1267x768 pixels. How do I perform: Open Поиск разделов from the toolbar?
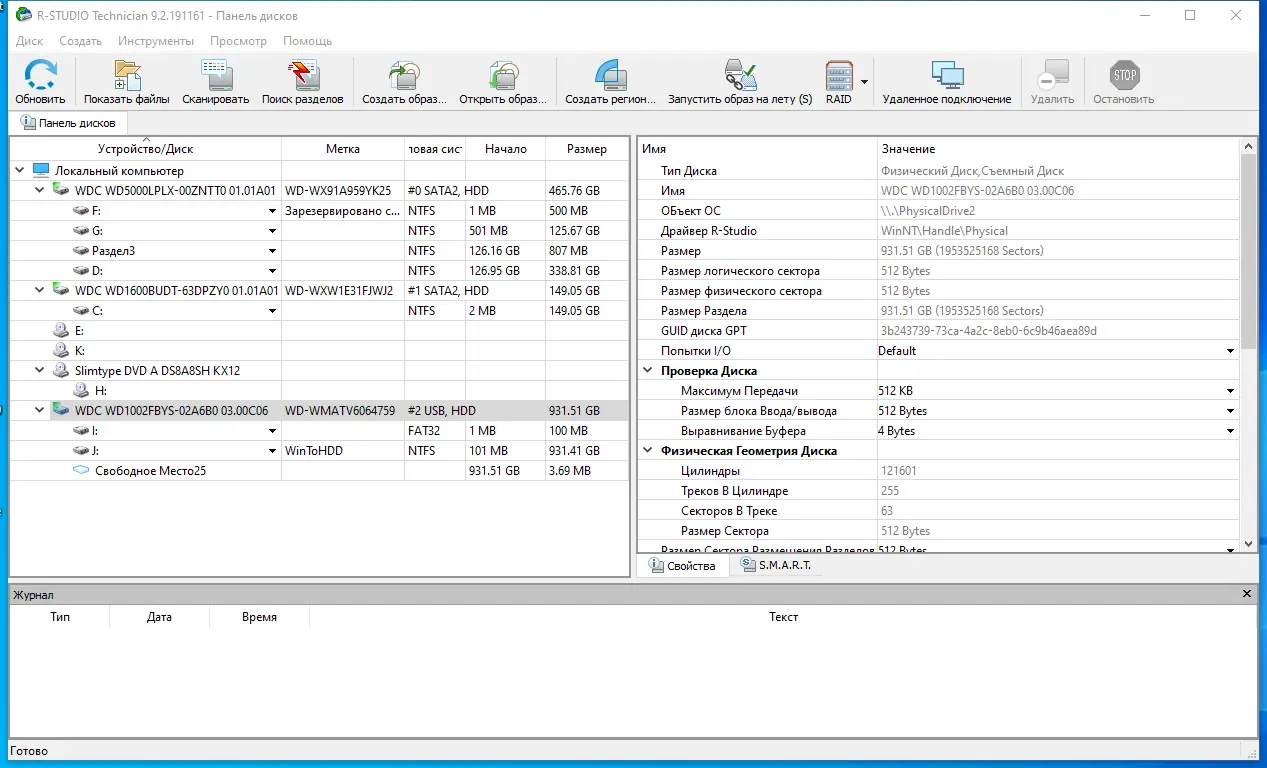(304, 80)
